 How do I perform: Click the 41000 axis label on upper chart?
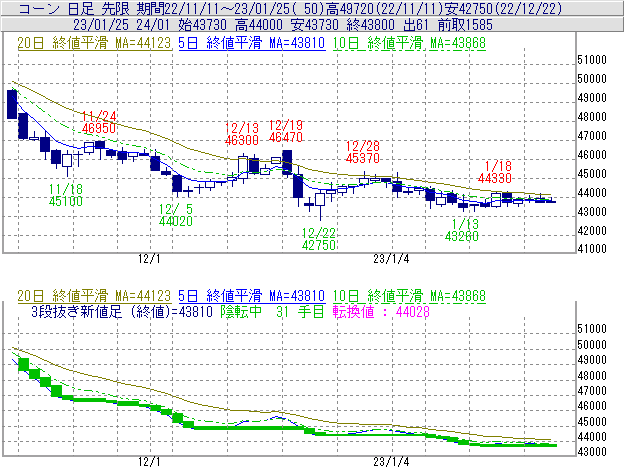(592, 249)
